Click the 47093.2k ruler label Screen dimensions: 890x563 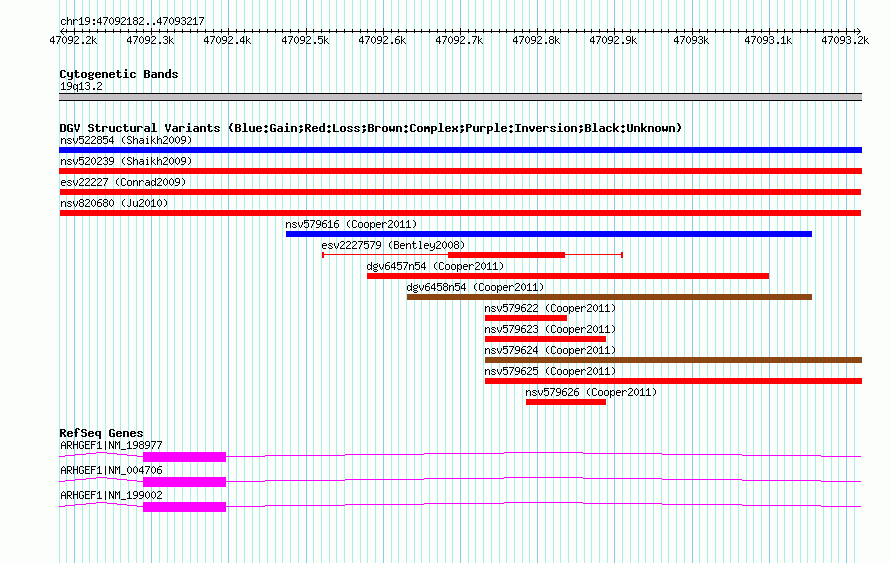845,40
